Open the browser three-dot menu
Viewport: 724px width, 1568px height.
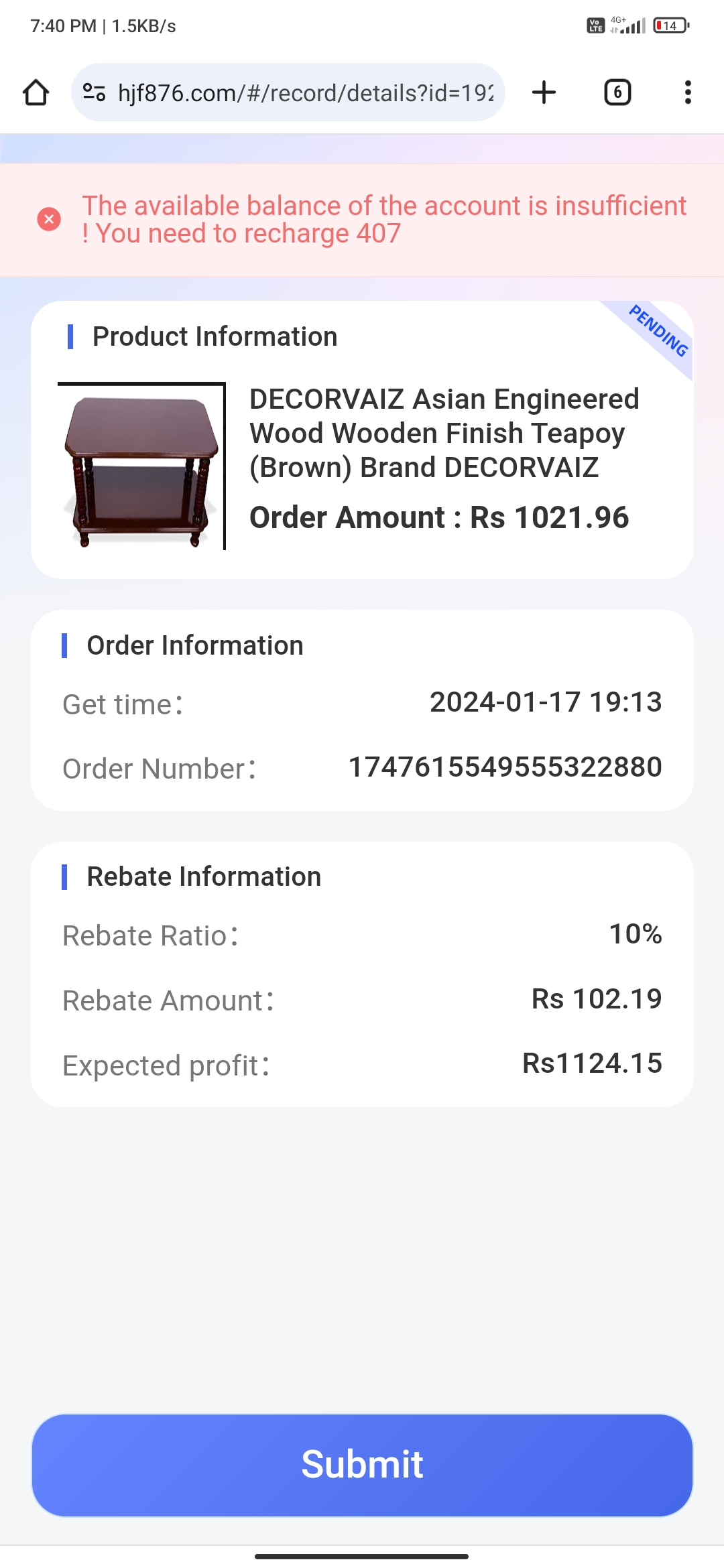tap(687, 92)
